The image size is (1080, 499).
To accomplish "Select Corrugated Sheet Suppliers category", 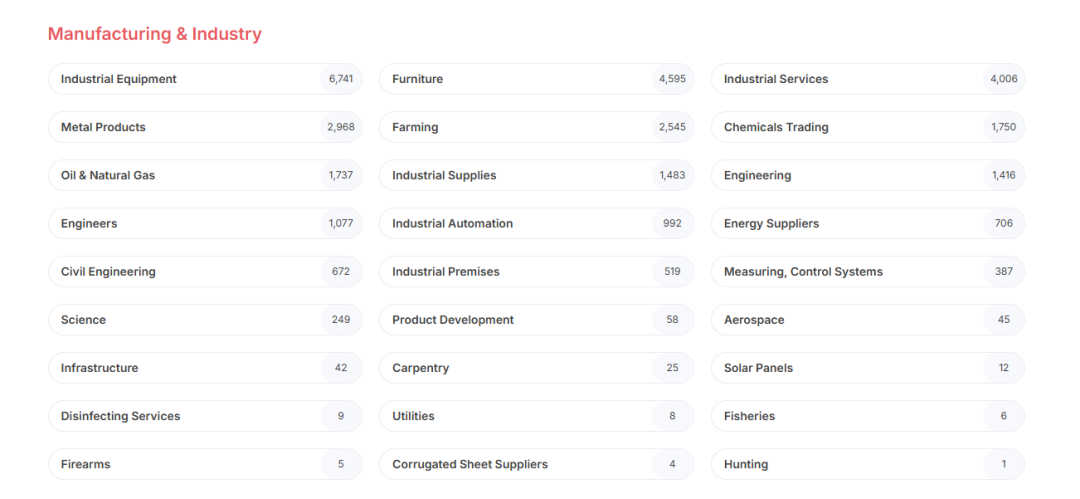I will pyautogui.click(x=537, y=465).
